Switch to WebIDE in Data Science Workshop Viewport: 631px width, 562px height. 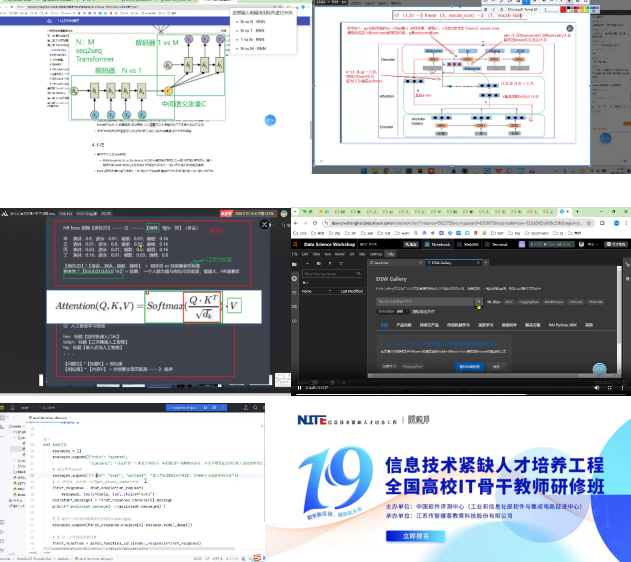pyautogui.click(x=467, y=244)
